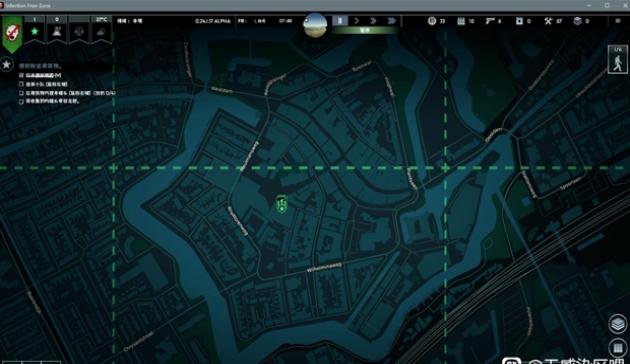Pause the game speed
Viewport: 630px width, 364px height.
[340, 20]
